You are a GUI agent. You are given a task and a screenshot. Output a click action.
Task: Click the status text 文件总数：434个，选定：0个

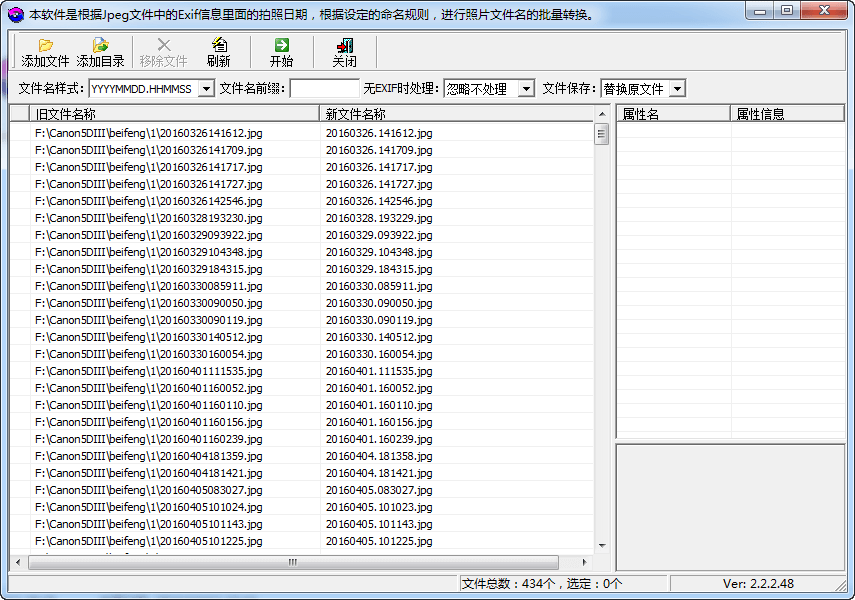point(541,584)
